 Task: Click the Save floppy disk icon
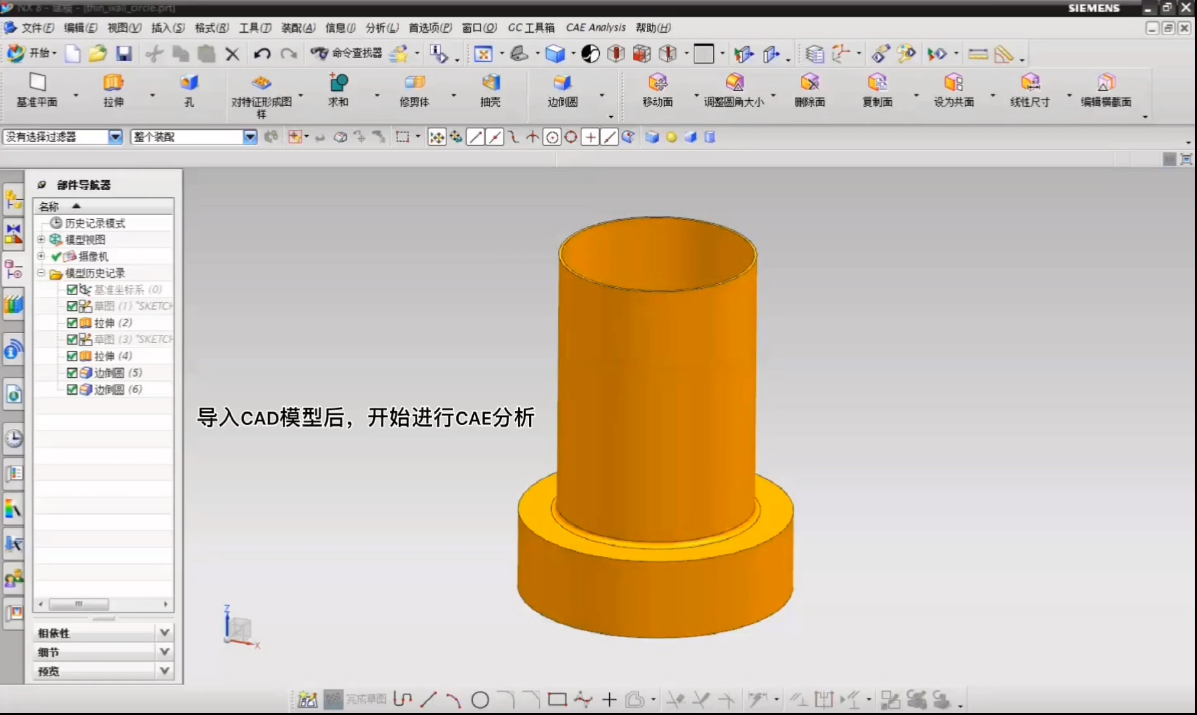tap(124, 54)
